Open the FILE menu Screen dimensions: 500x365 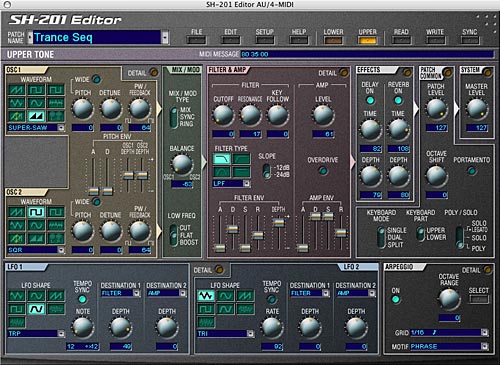pos(196,40)
